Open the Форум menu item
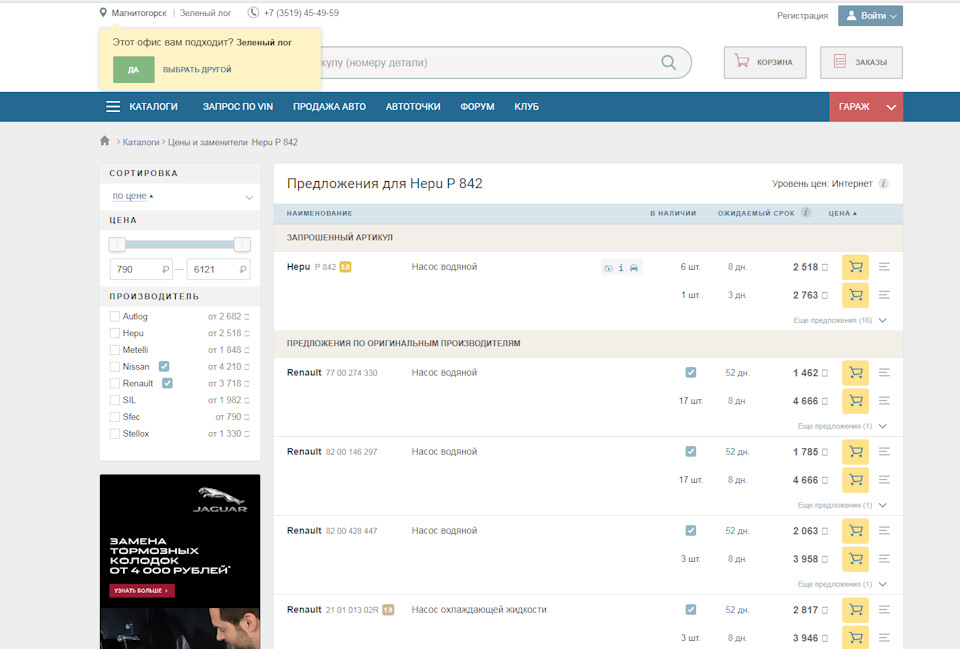 [x=477, y=107]
